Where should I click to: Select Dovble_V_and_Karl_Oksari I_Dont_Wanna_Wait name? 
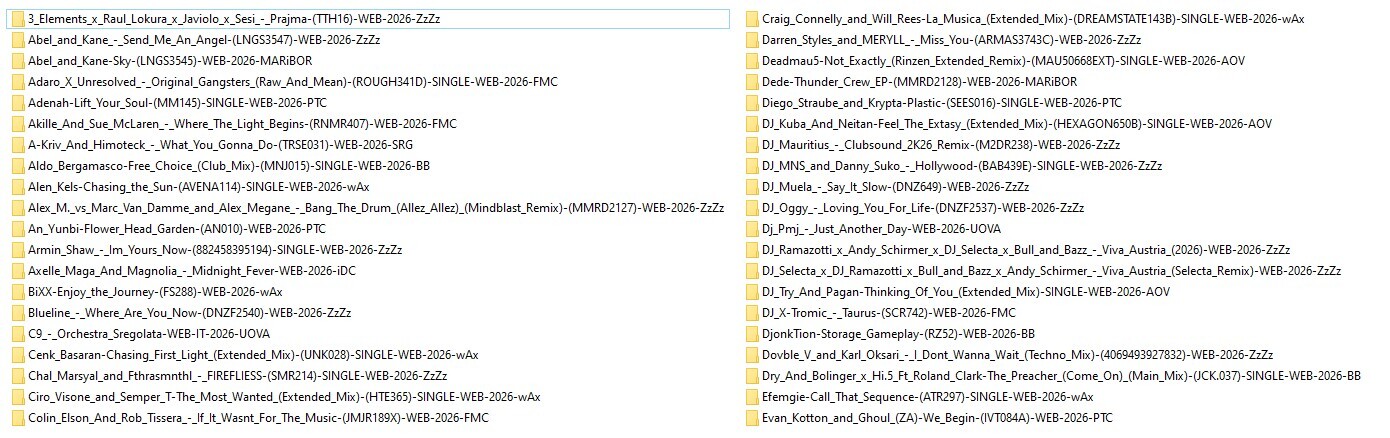pos(1018,355)
